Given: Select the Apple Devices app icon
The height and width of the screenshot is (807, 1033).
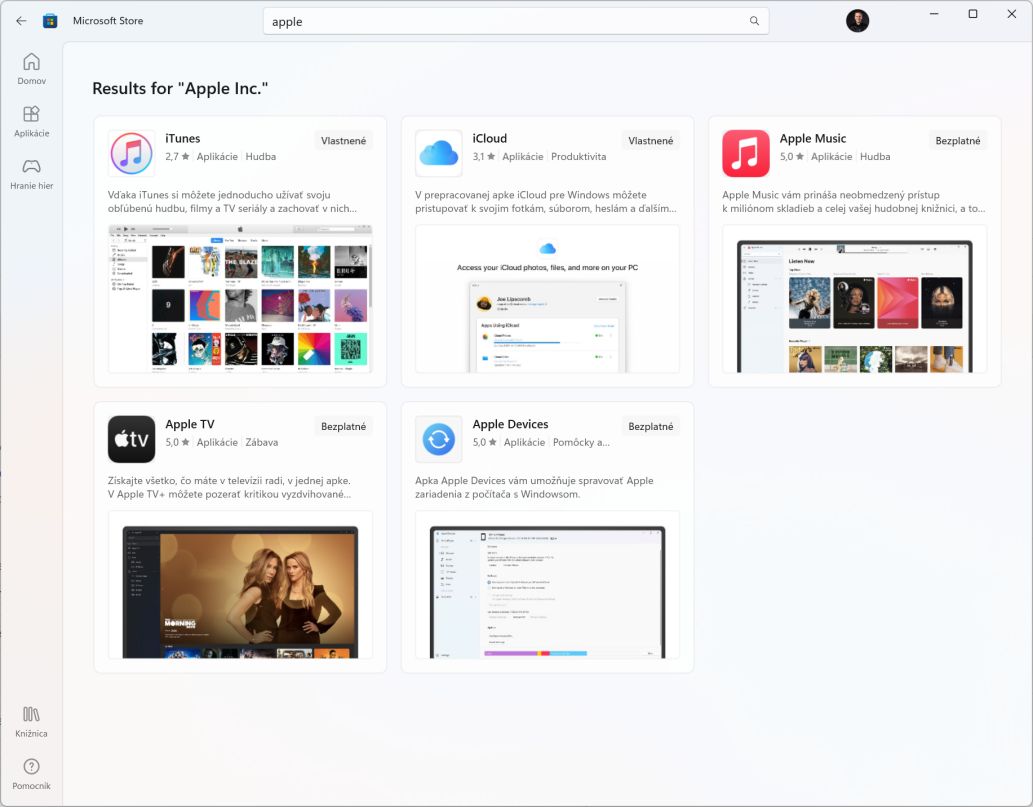Looking at the screenshot, I should pos(438,439).
